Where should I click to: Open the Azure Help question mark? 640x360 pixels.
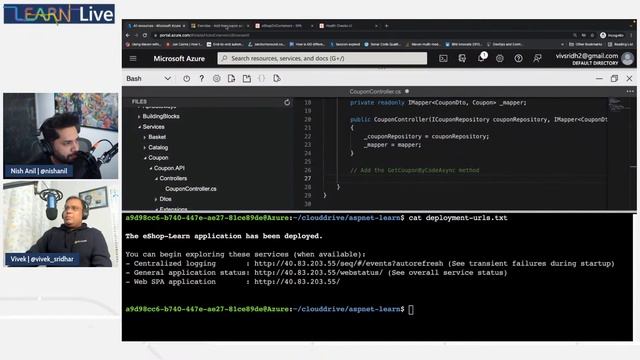coord(518,58)
